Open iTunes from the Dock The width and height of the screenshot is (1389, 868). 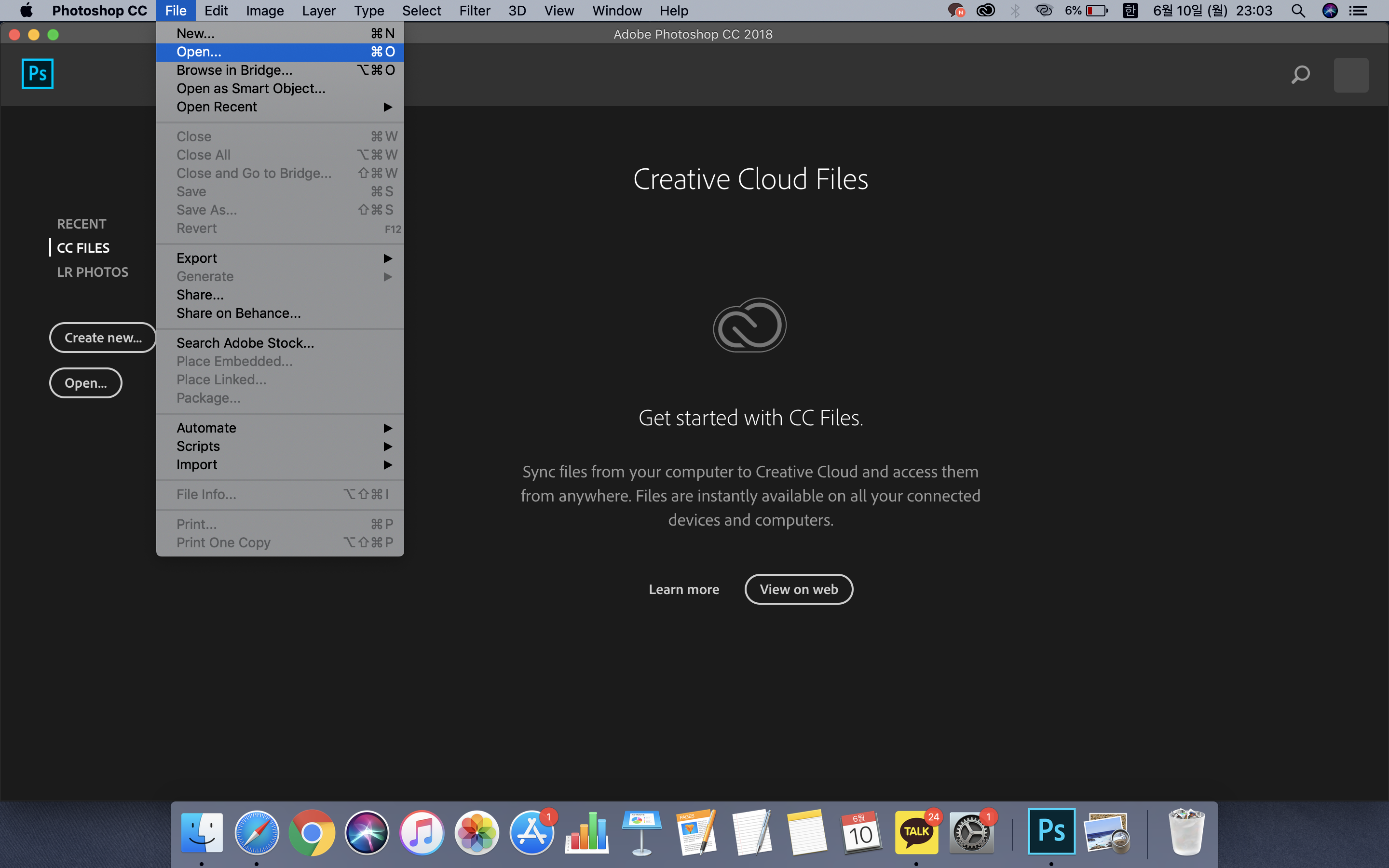point(422,832)
